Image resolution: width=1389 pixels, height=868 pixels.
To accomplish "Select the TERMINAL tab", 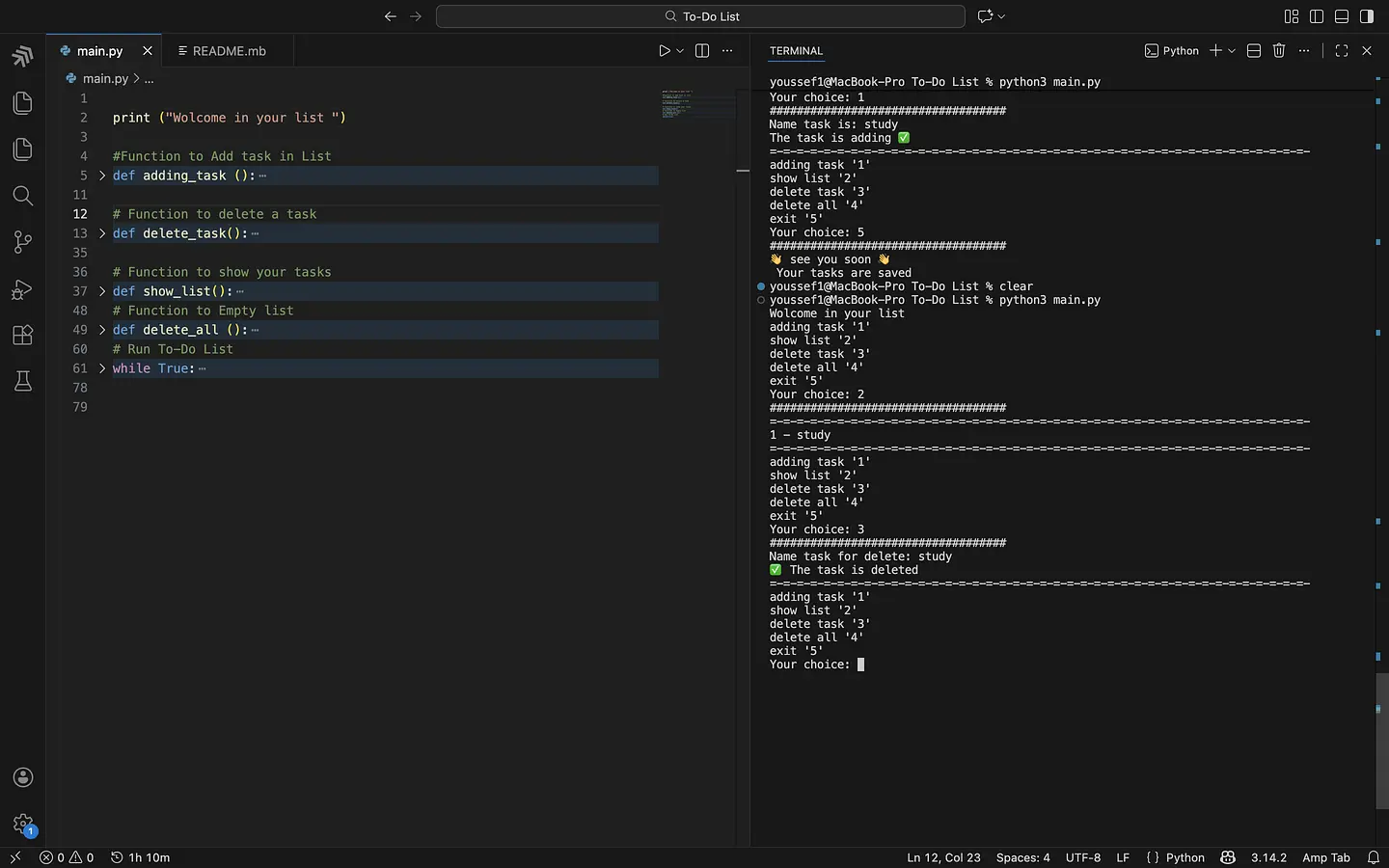I will click(796, 51).
